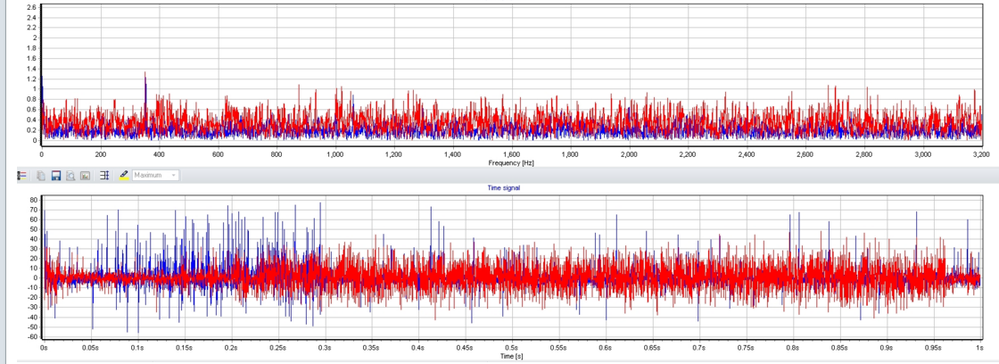Toggle the cursor lines tool icon
999x364 pixels.
(104, 175)
